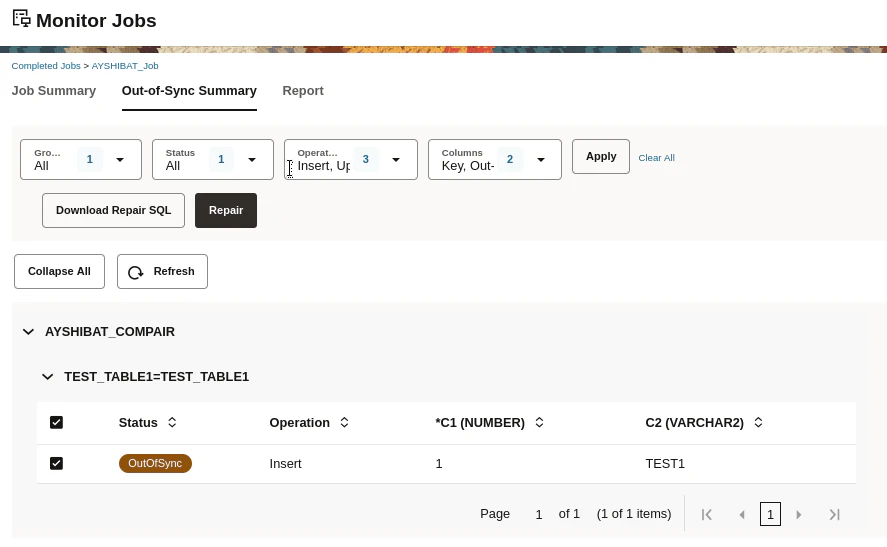The width and height of the screenshot is (887, 547).
Task: Click the TEST_TABLE1=TEST_TABLE1 label
Action: click(157, 377)
